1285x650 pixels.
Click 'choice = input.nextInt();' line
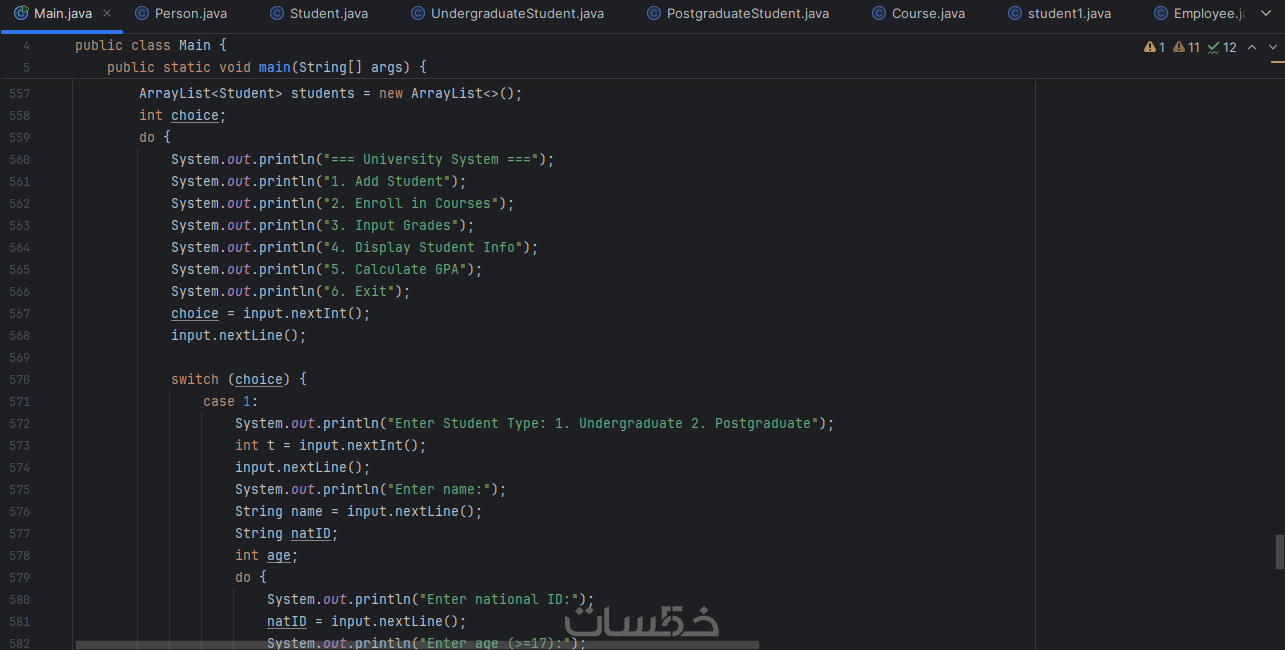pos(271,313)
